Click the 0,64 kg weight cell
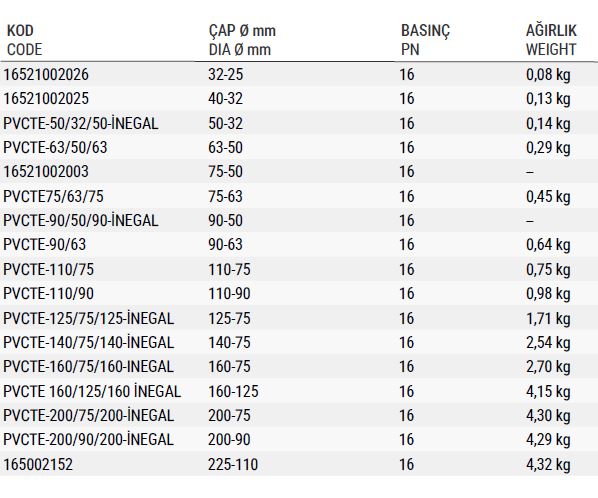 (x=548, y=245)
